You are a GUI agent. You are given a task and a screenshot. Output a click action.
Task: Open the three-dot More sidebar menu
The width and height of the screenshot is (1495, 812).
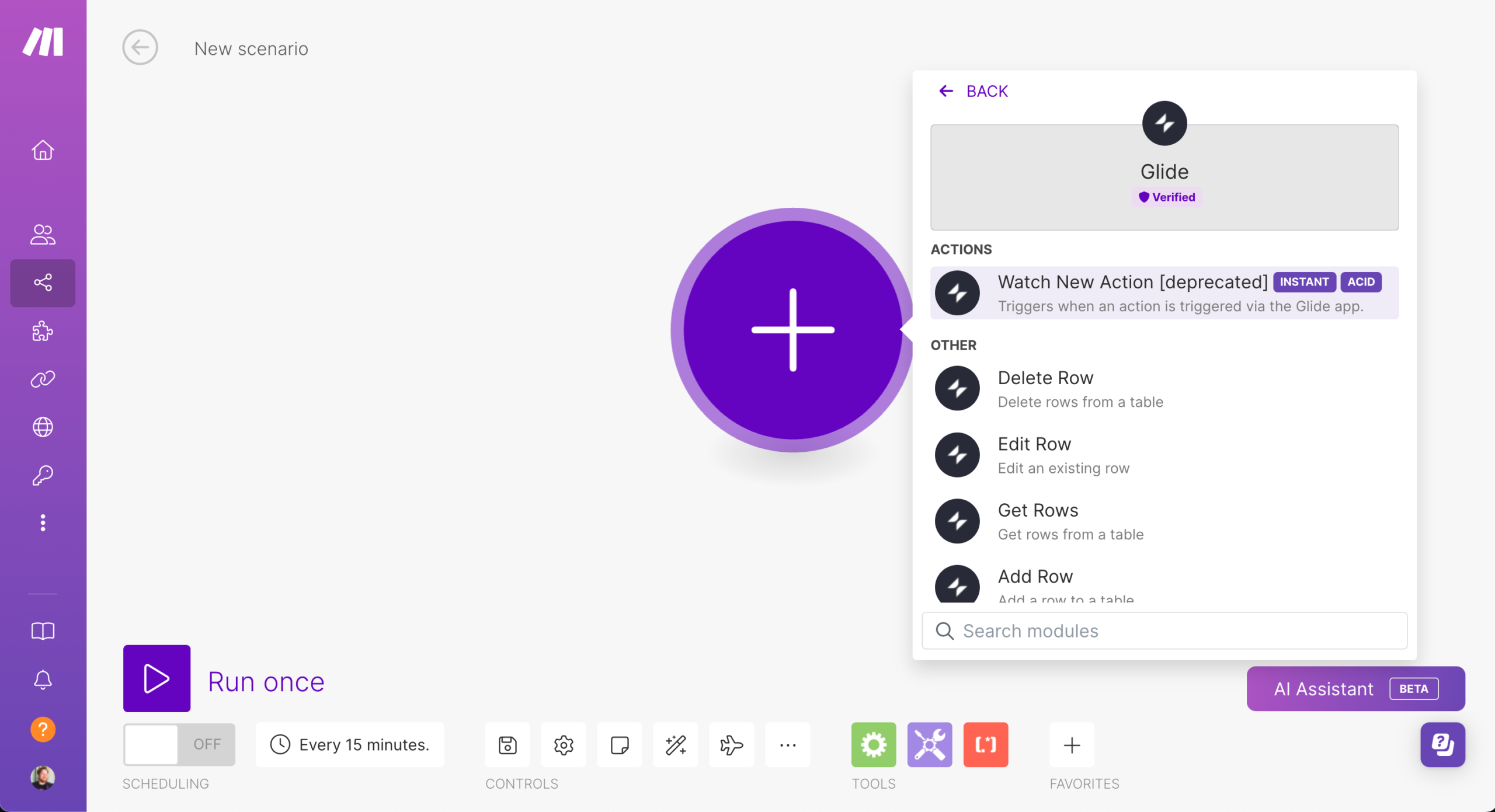[x=43, y=523]
